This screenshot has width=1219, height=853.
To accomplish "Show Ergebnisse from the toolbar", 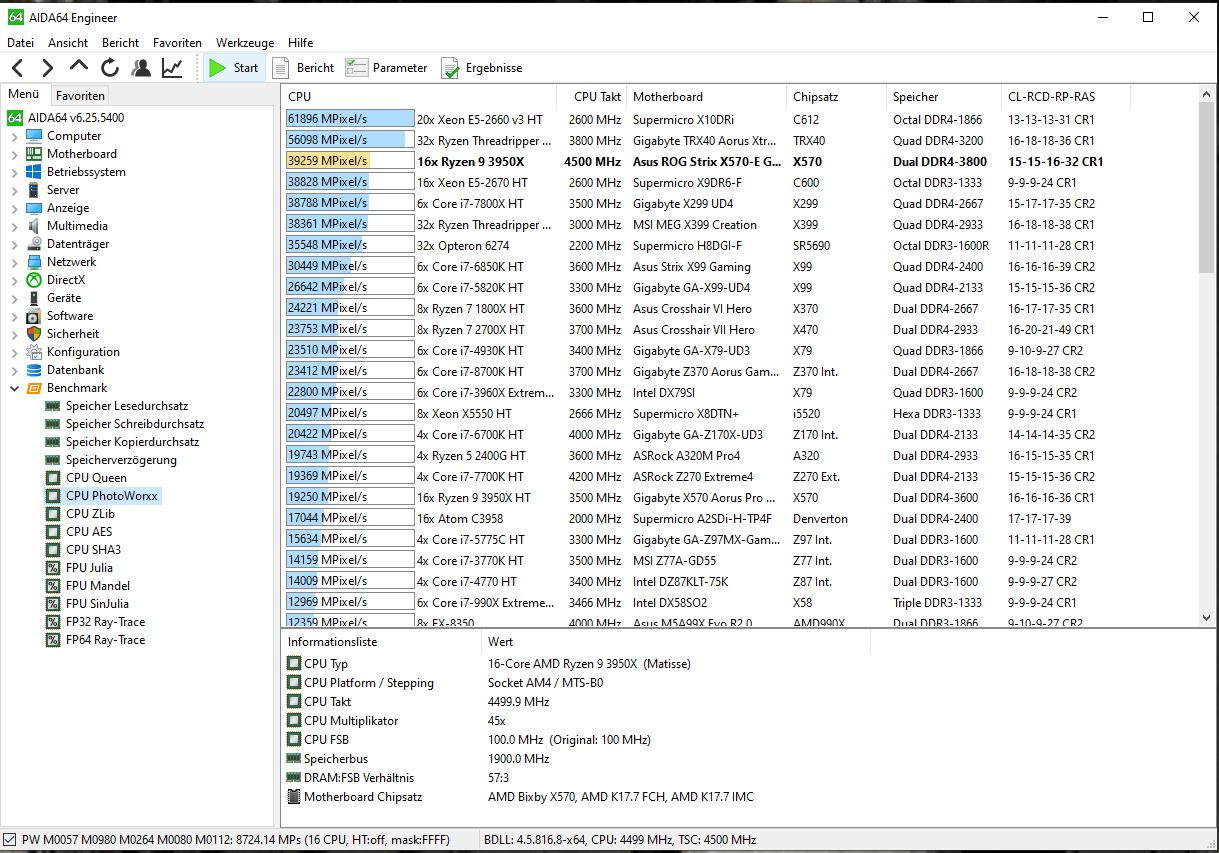I will (x=482, y=68).
